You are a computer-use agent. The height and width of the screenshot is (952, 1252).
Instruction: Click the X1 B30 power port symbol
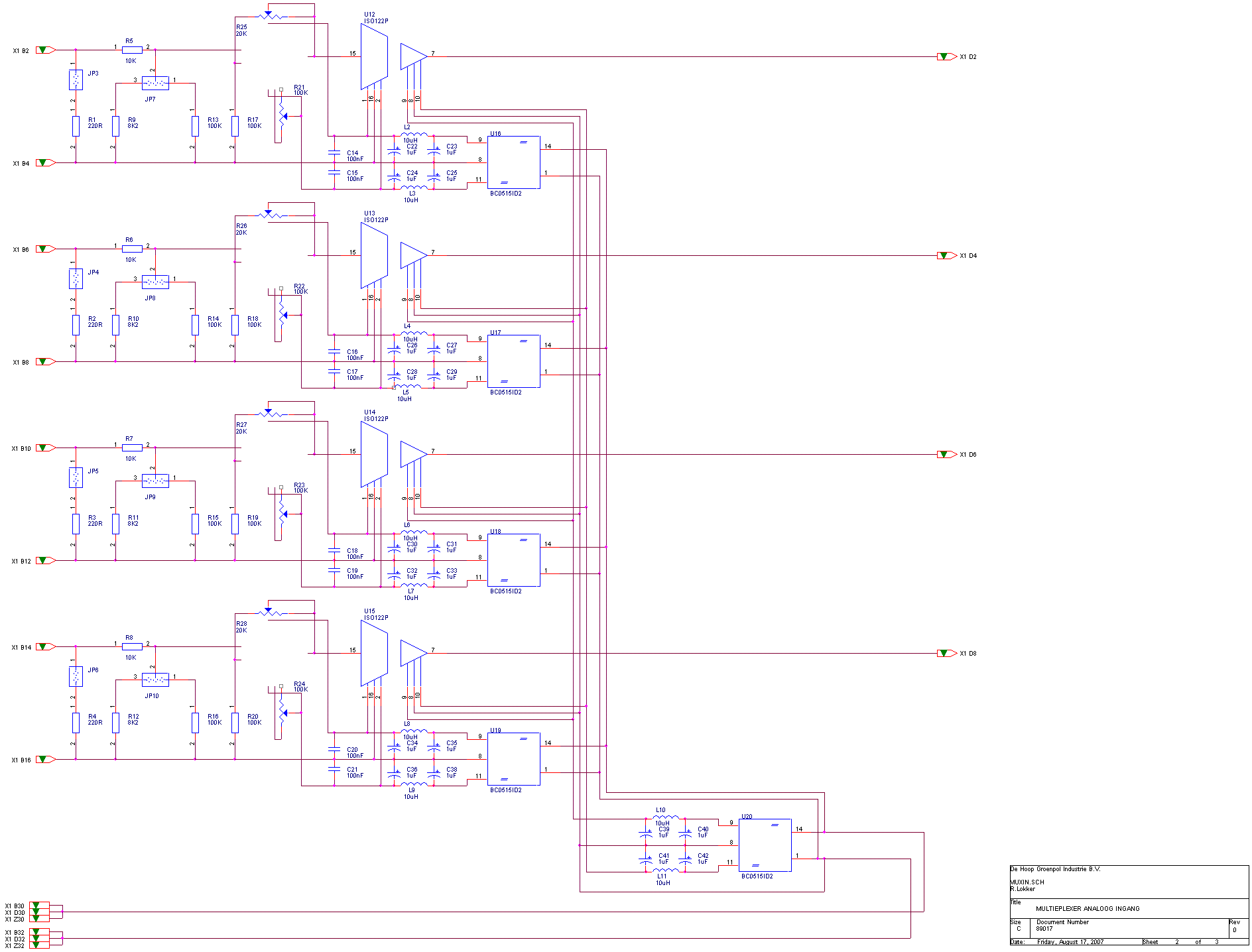(x=39, y=906)
